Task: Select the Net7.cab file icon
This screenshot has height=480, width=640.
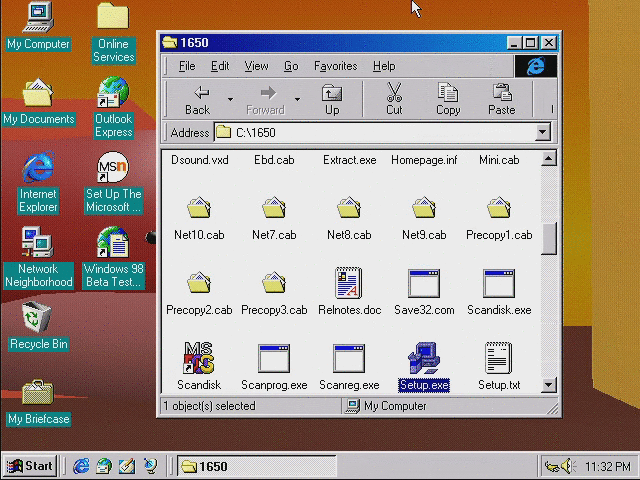Action: pos(274,207)
